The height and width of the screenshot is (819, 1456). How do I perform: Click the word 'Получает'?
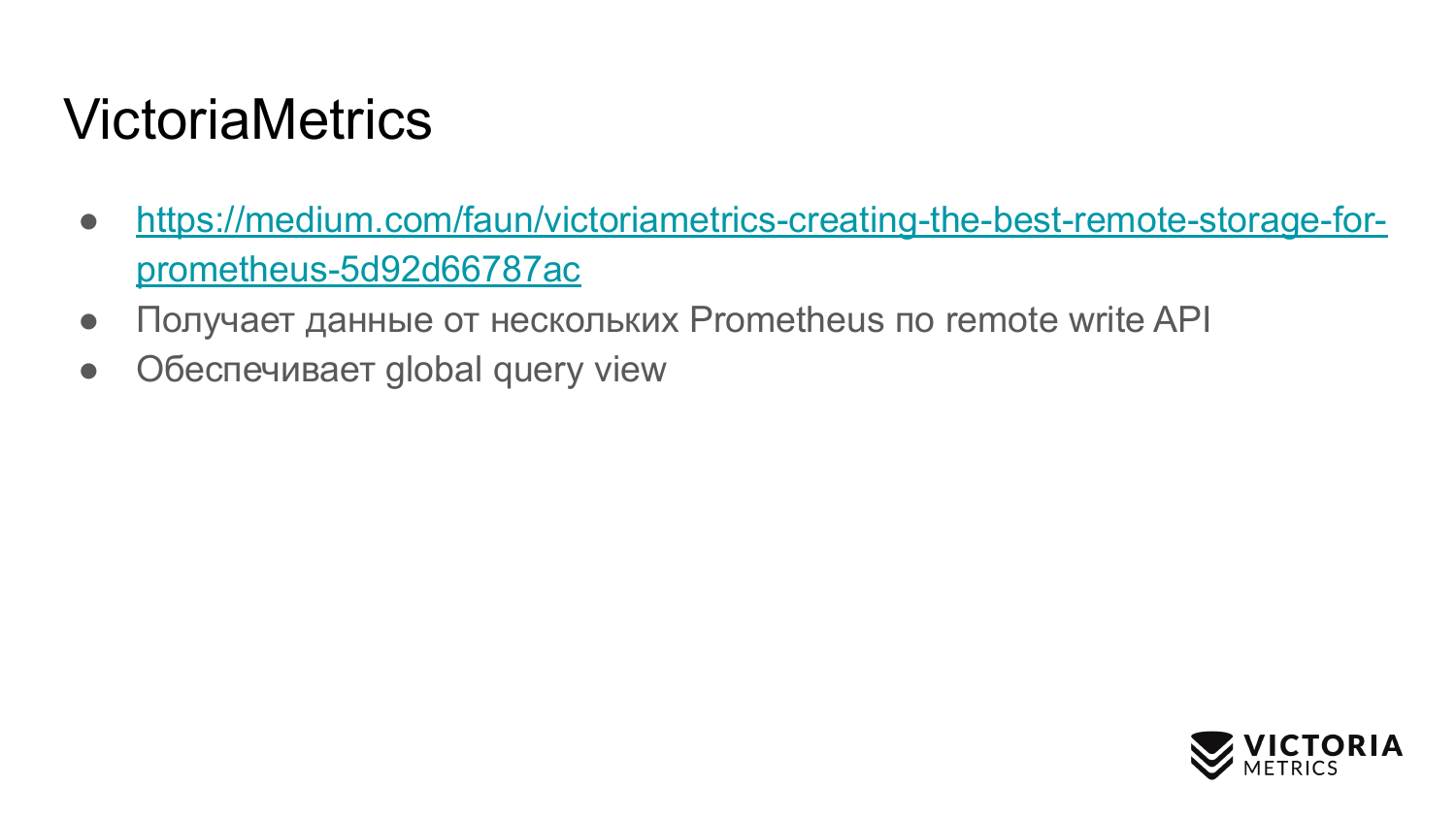tap(215, 320)
